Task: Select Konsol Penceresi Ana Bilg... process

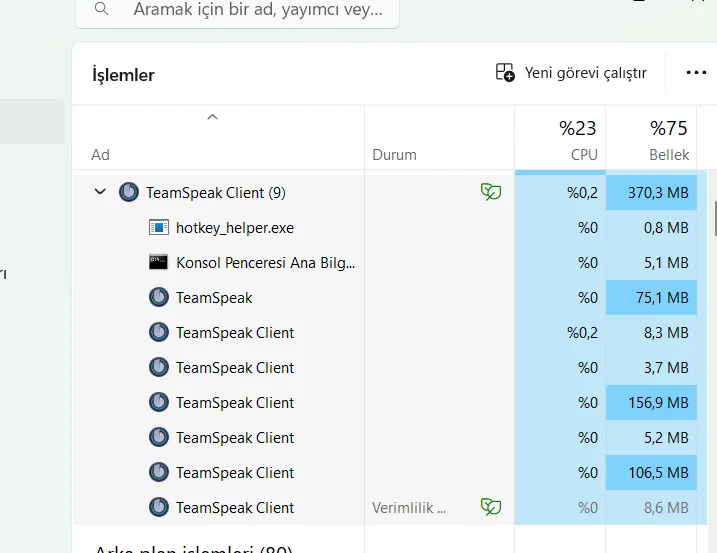Action: tap(266, 263)
